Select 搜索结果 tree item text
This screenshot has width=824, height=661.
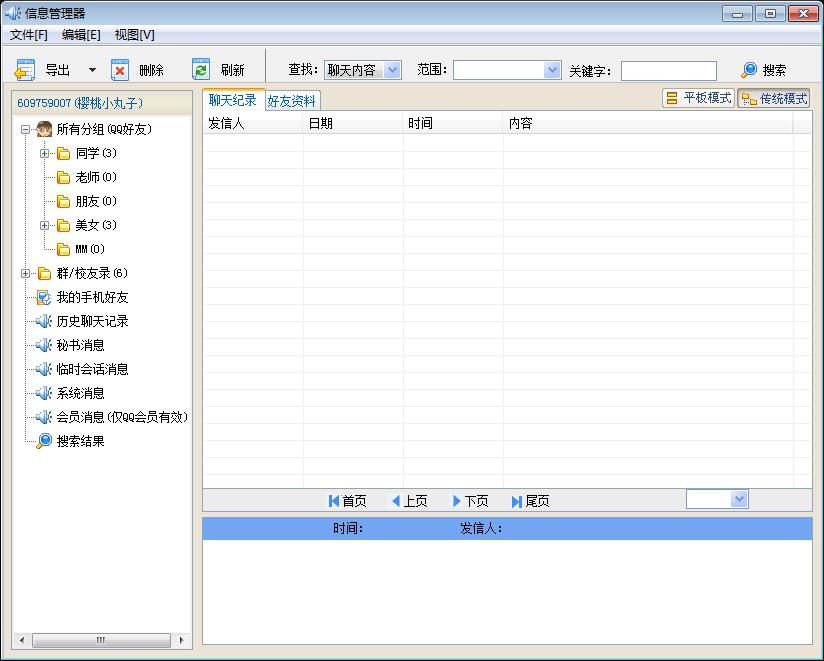(80, 441)
